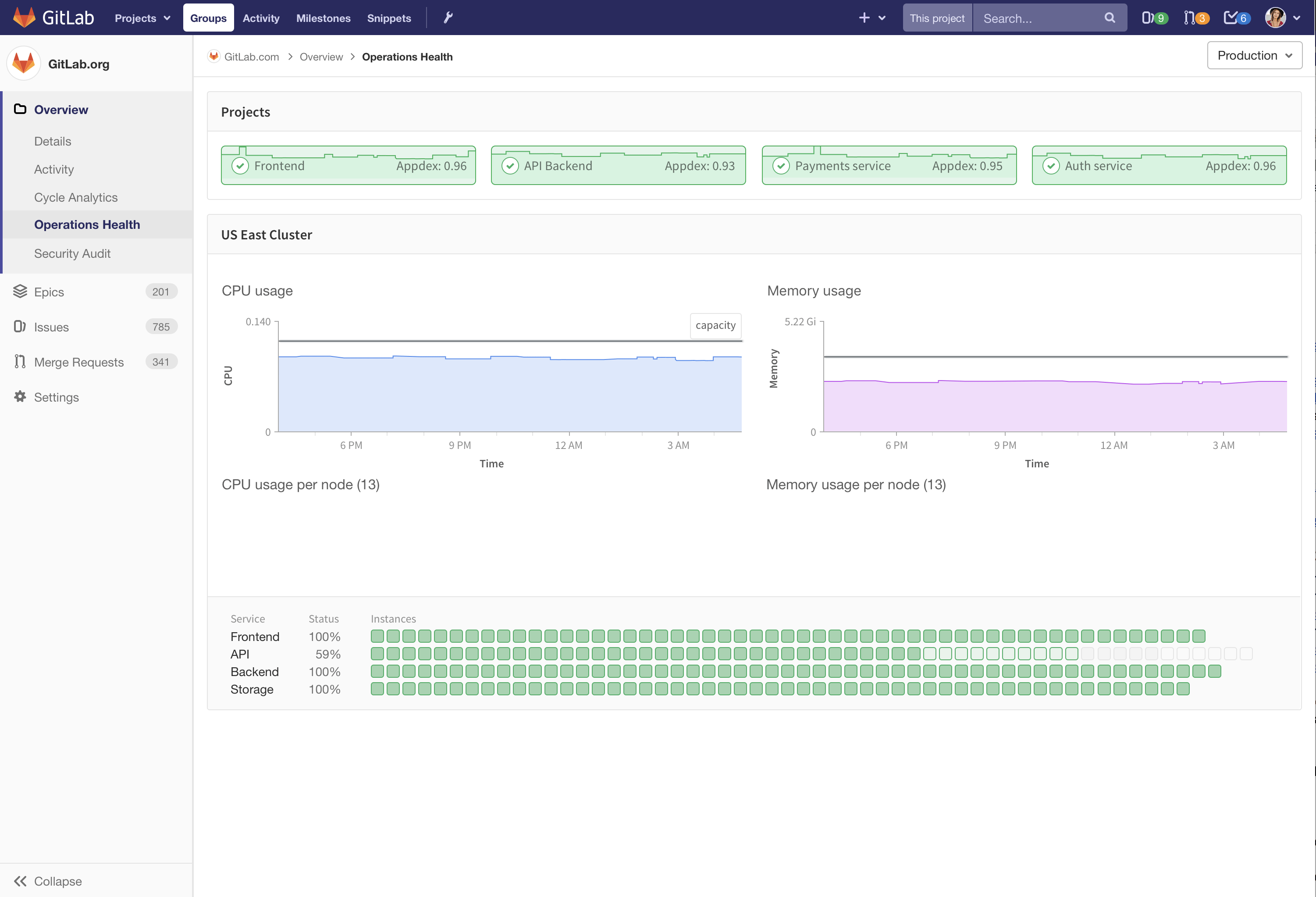Open the Auth service project card
The image size is (1316, 897).
[x=1159, y=165]
